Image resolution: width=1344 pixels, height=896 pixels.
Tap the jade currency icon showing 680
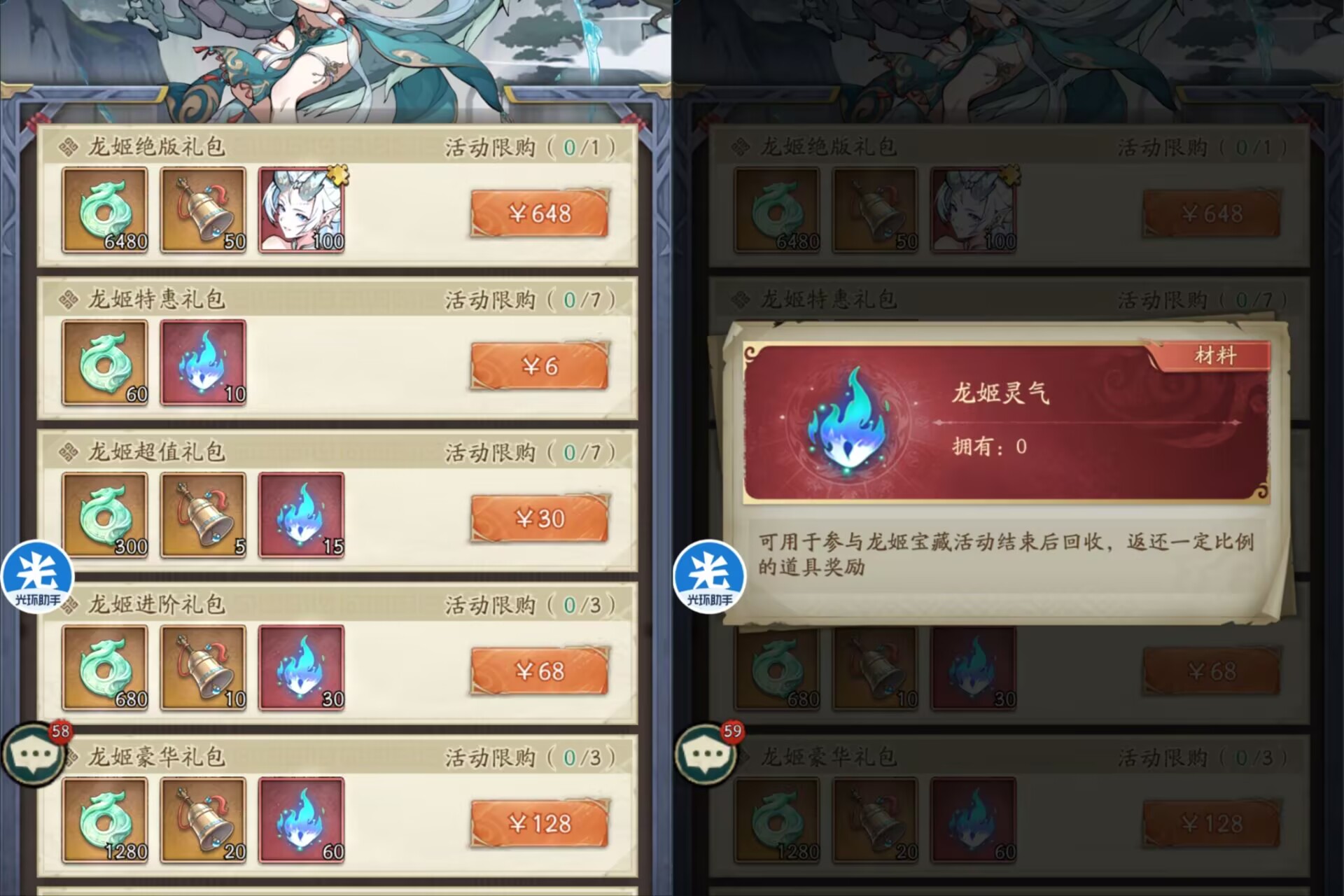click(x=105, y=668)
